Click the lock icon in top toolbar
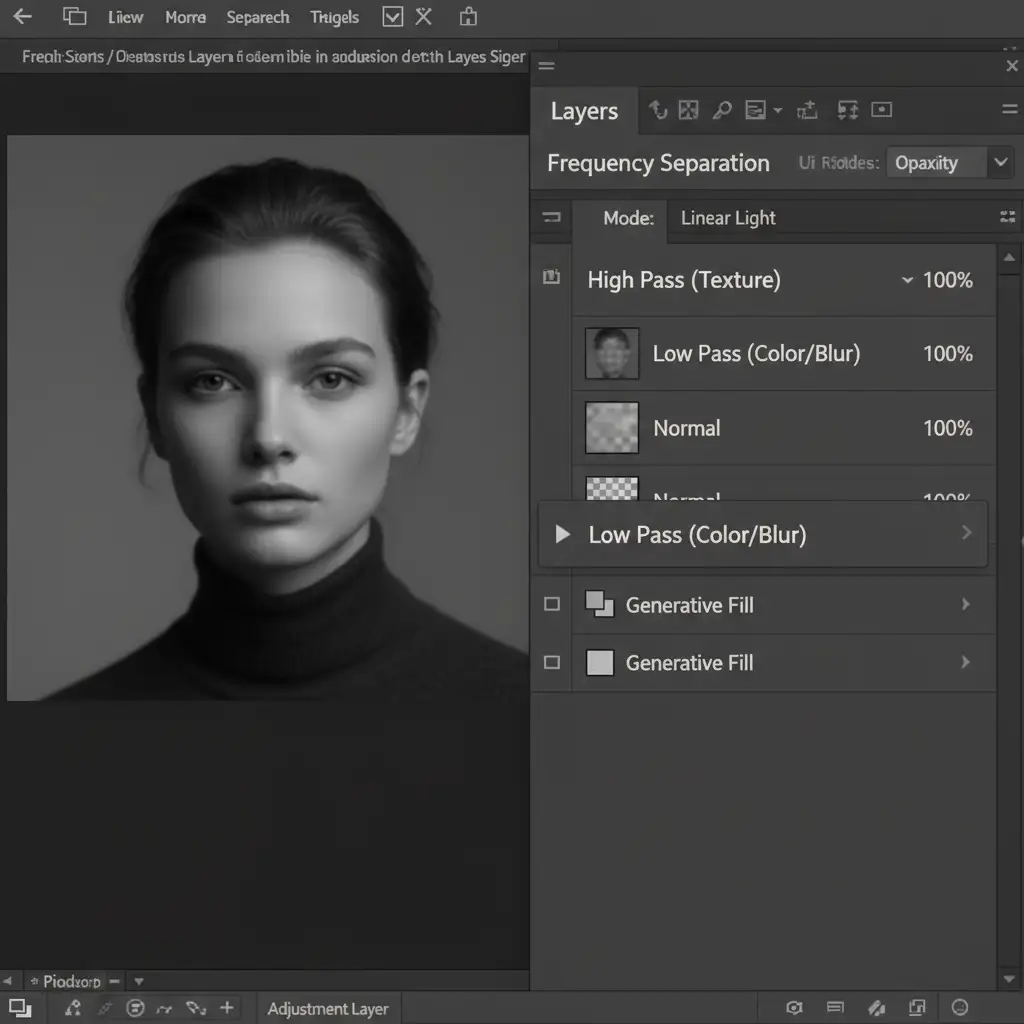The width and height of the screenshot is (1024, 1024). click(x=468, y=17)
